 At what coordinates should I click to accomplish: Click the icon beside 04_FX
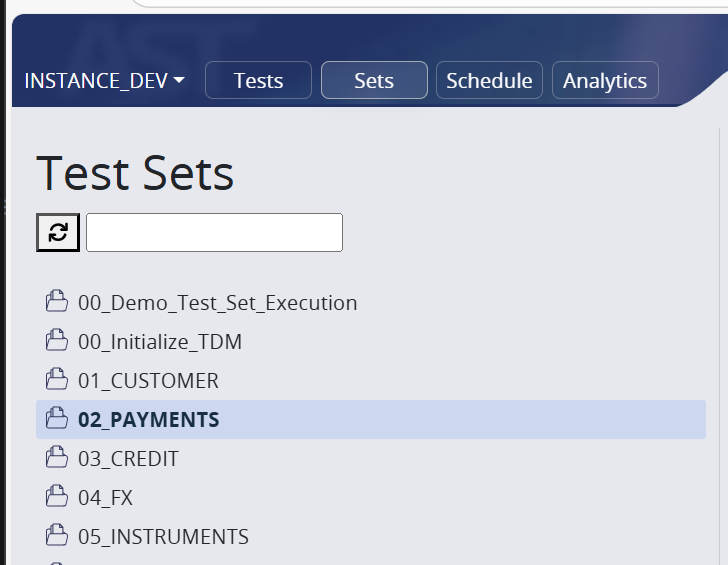click(57, 496)
